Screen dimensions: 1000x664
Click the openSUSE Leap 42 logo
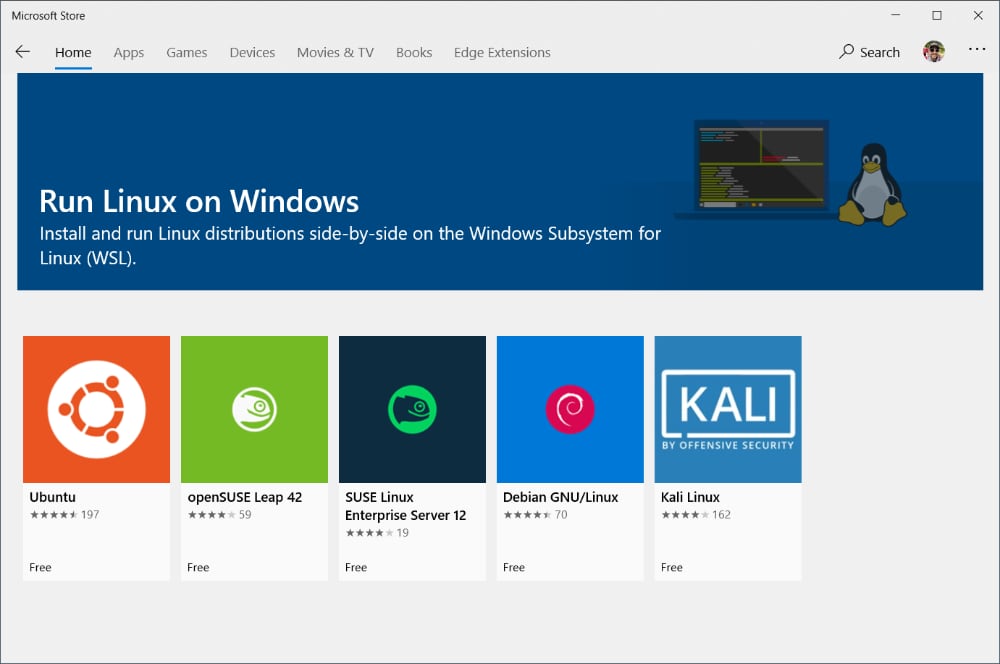tap(254, 409)
